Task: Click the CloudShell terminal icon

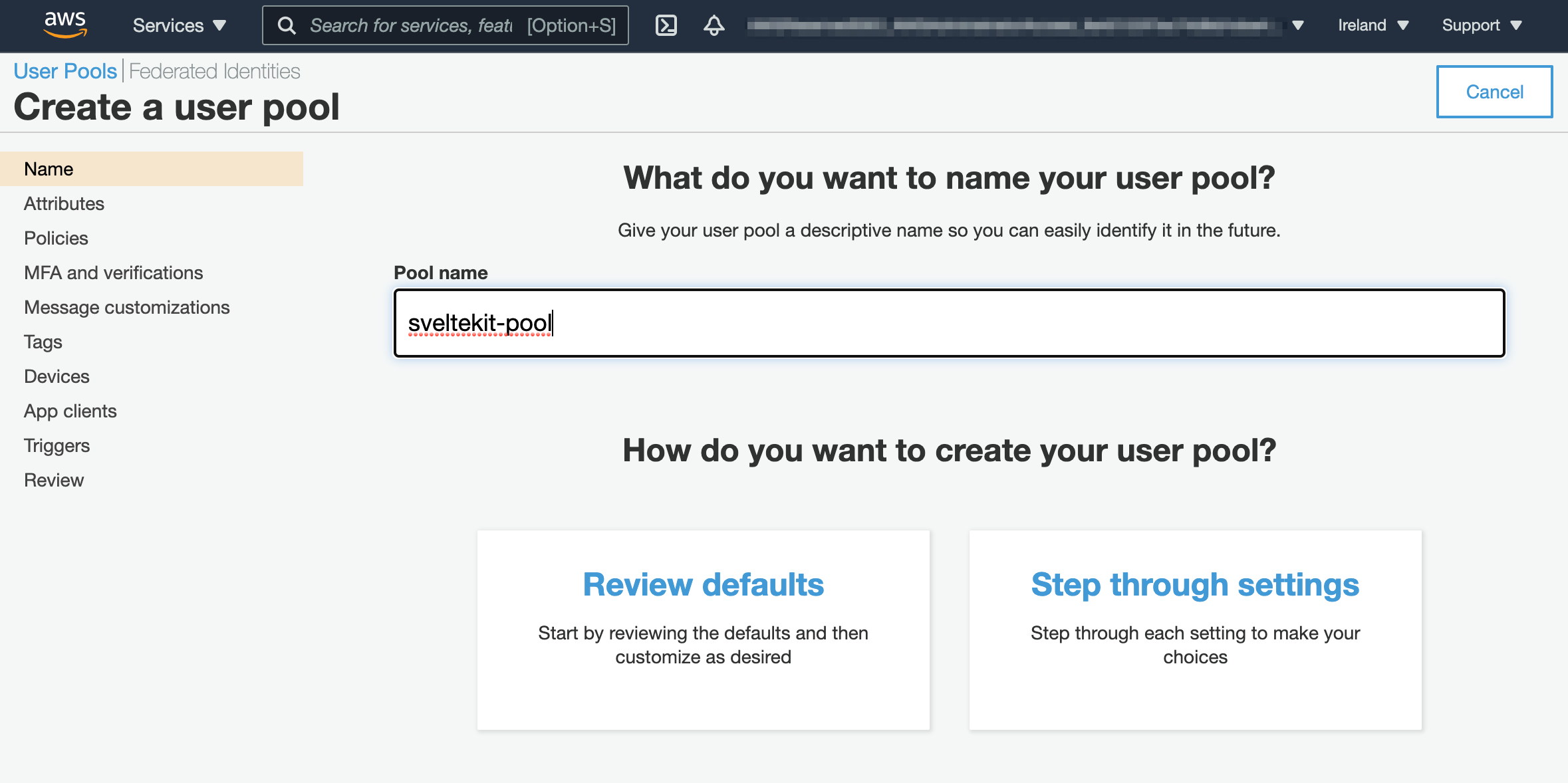Action: pos(666,25)
